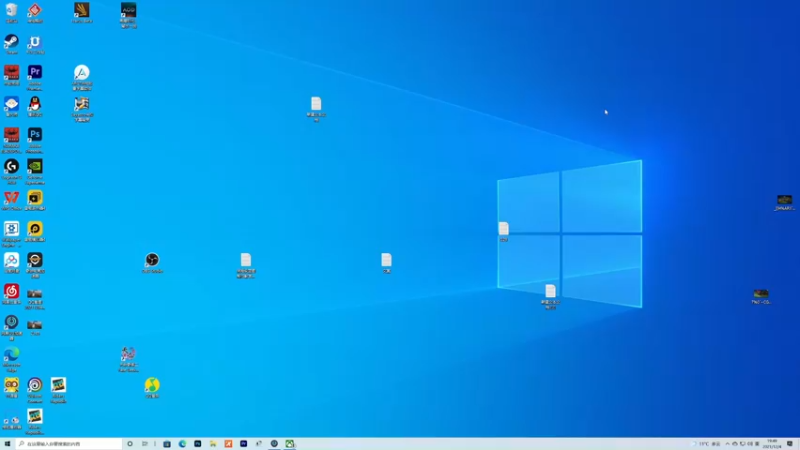The image size is (800, 450).
Task: Open OBS Studio desktop shortcut
Action: pyautogui.click(x=152, y=263)
